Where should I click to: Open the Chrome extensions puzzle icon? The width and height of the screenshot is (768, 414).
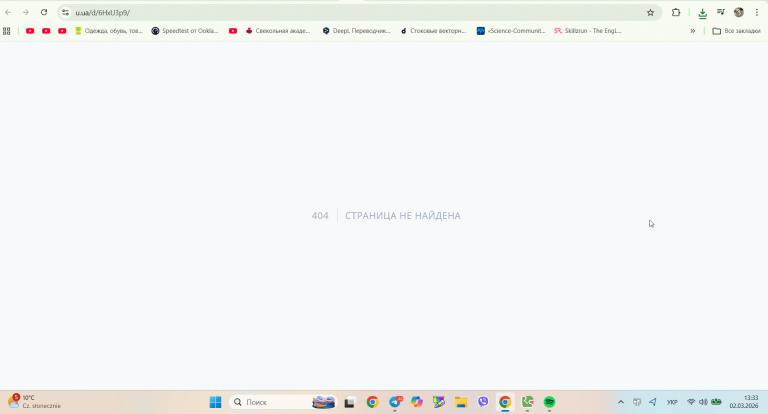pyautogui.click(x=676, y=13)
